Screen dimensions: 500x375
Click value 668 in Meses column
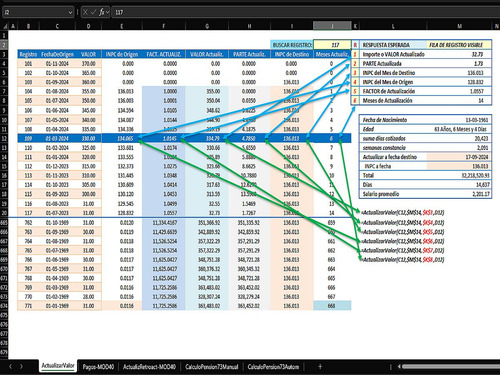pos(332,306)
